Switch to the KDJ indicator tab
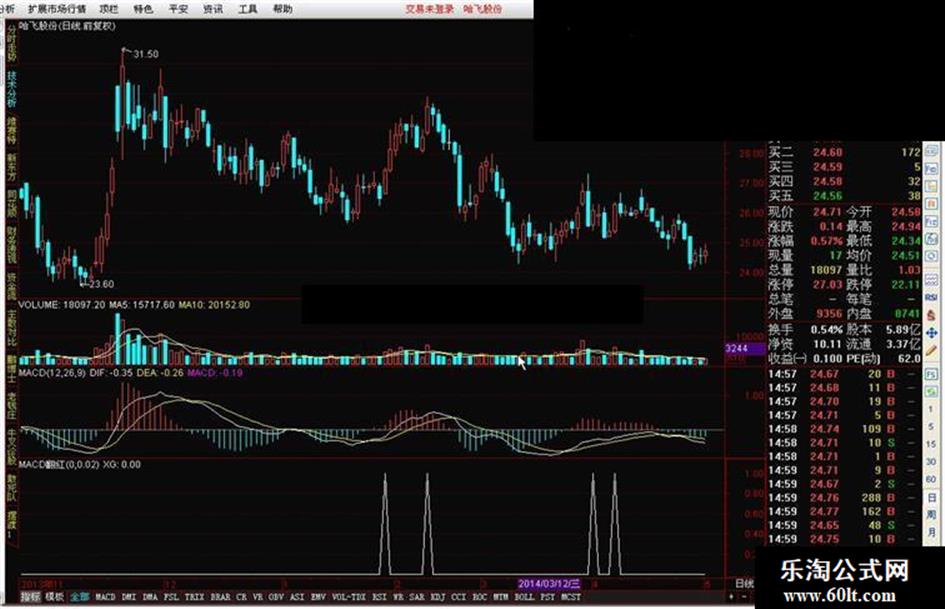Viewport: 945px width, 609px height. [x=438, y=597]
